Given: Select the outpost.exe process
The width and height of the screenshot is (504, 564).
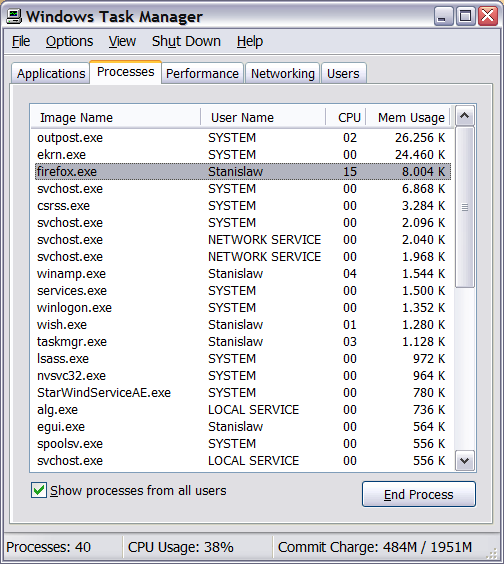Looking at the screenshot, I should click(x=243, y=138).
